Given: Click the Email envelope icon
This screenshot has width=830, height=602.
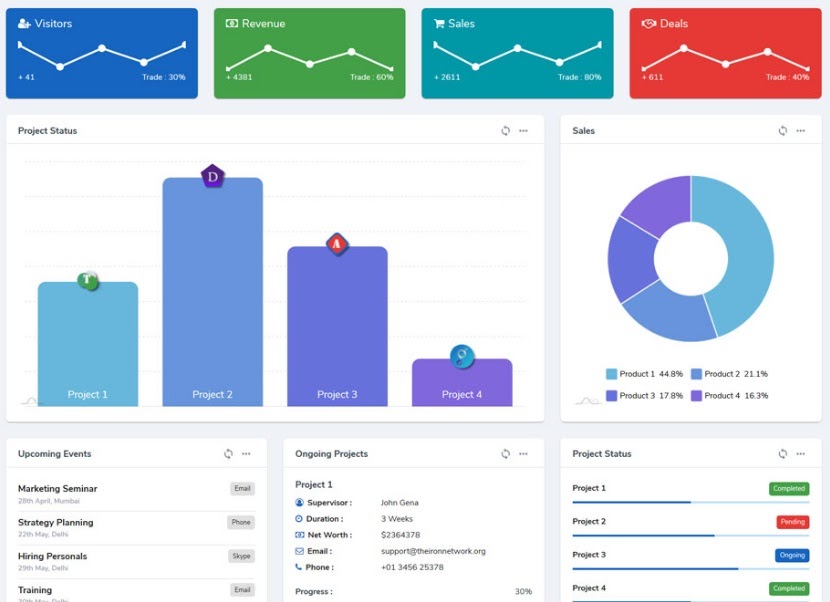Looking at the screenshot, I should coord(299,551).
